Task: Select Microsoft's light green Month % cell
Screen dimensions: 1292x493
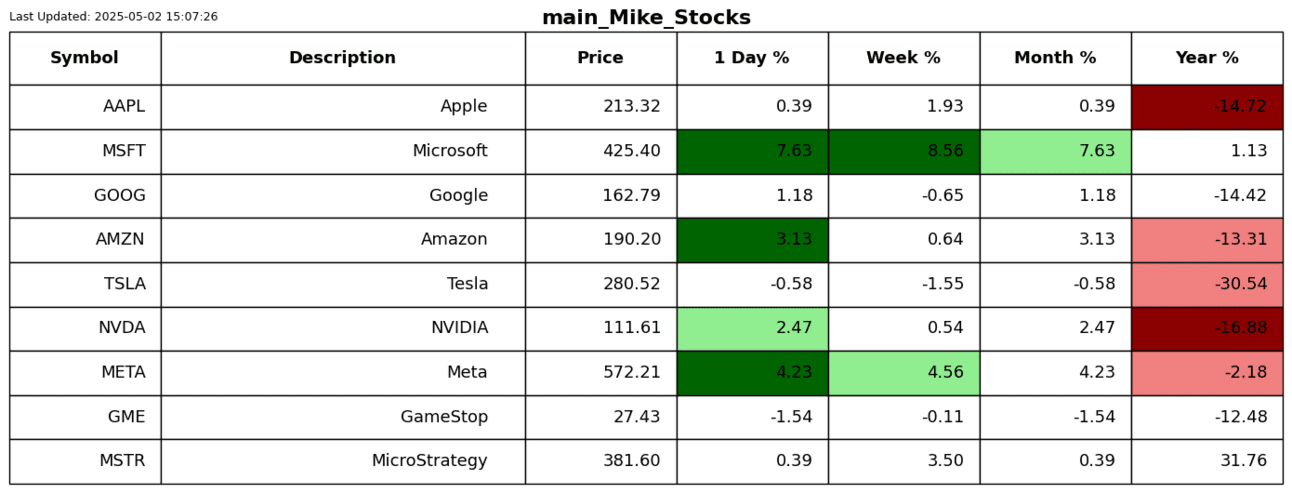Action: click(x=1055, y=151)
